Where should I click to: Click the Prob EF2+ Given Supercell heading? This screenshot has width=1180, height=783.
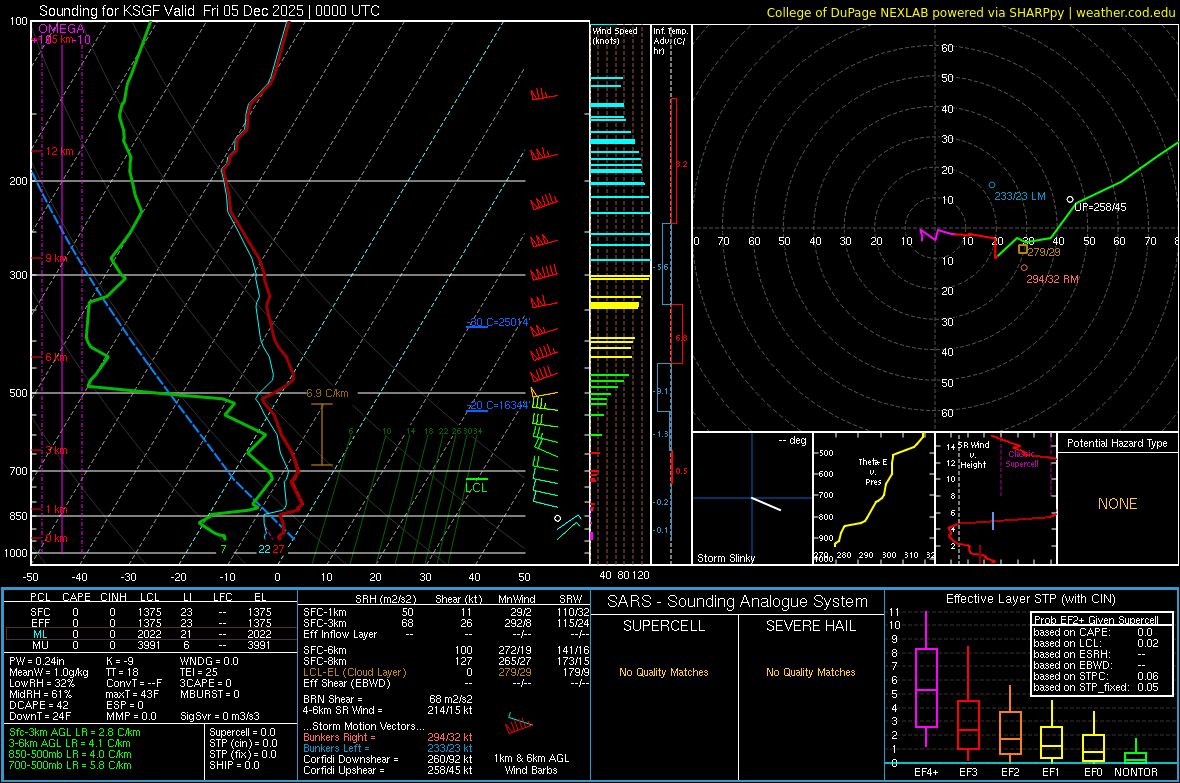click(1096, 620)
